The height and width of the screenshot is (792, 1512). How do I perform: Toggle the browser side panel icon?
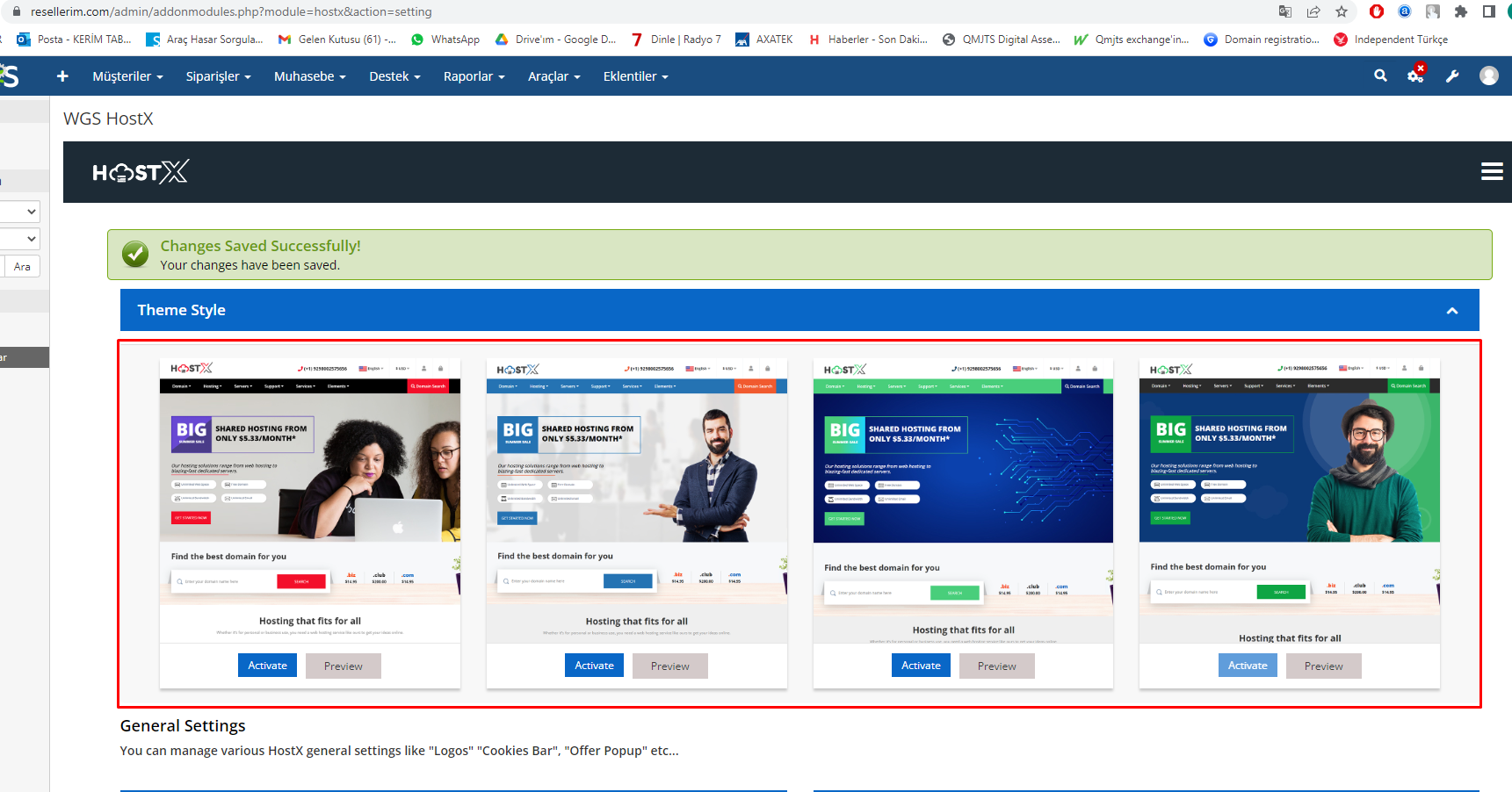coord(1489,11)
